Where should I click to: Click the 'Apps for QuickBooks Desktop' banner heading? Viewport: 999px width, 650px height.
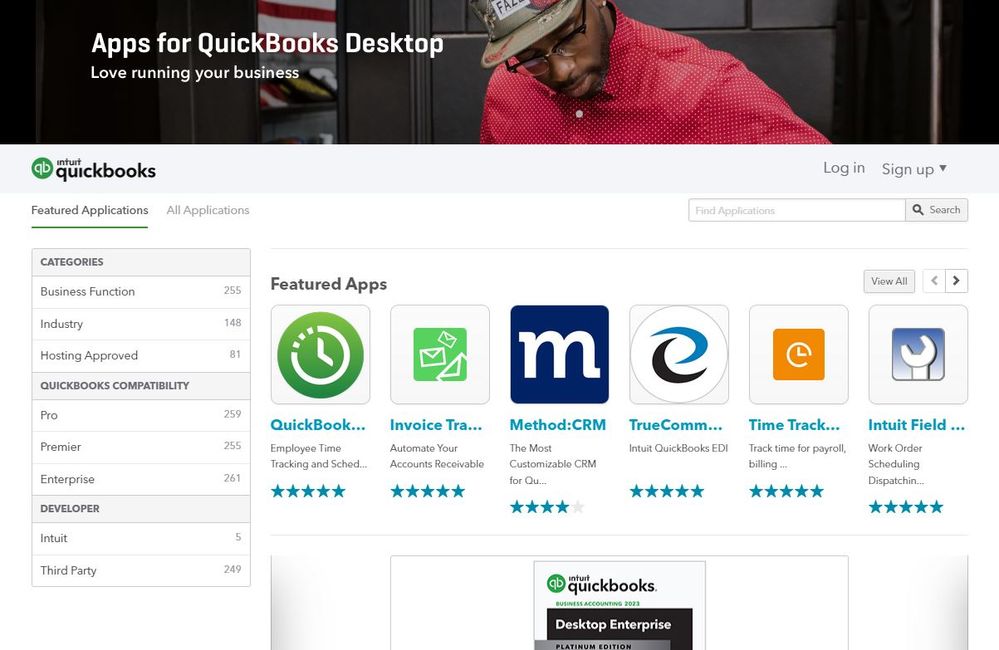coord(267,43)
